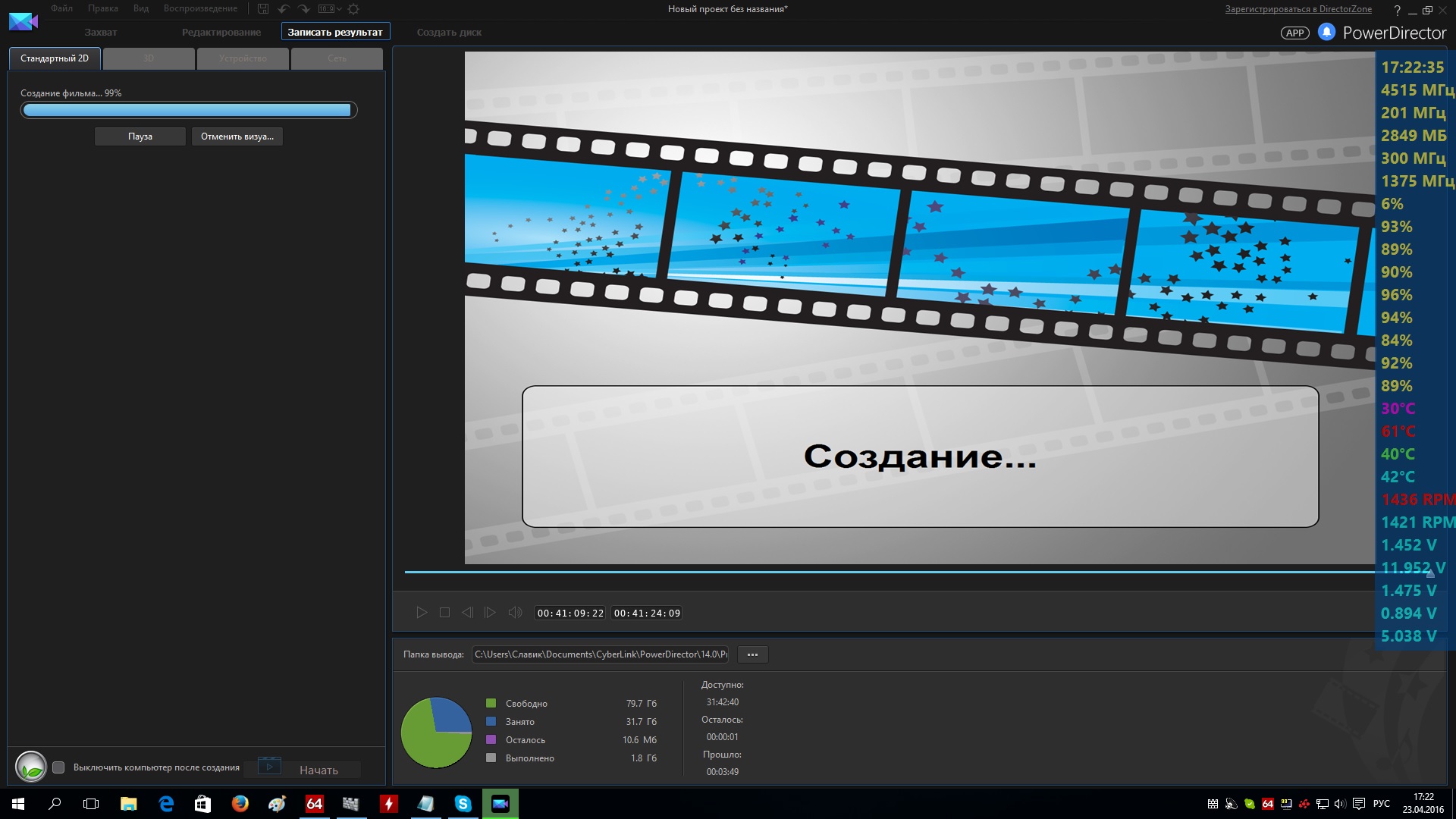The width and height of the screenshot is (1456, 819).
Task: Open the Файл menu
Action: coord(61,8)
